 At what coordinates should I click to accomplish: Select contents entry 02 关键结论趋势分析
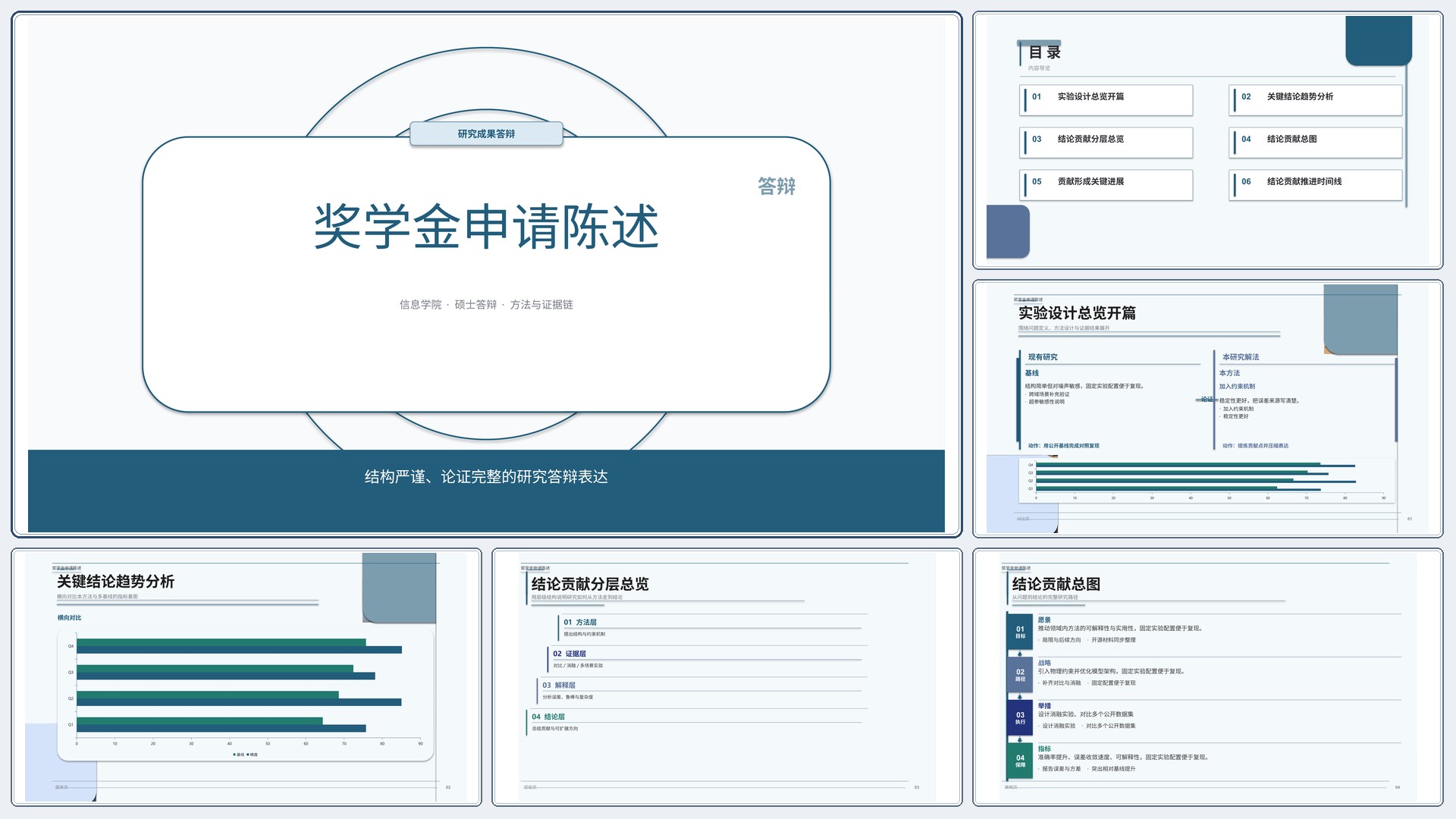pos(1316,100)
